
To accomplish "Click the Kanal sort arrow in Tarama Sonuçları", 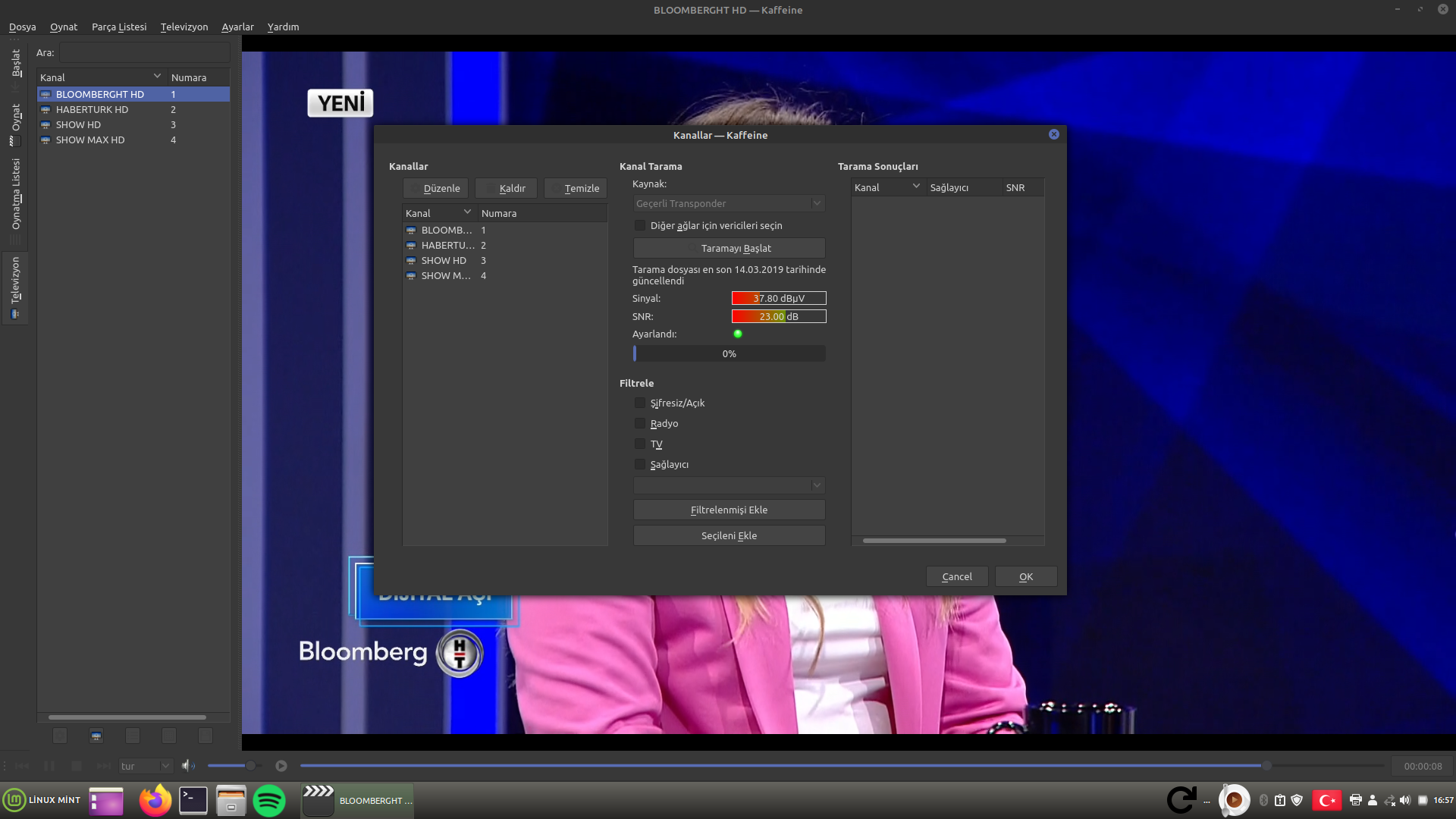I will tap(916, 187).
